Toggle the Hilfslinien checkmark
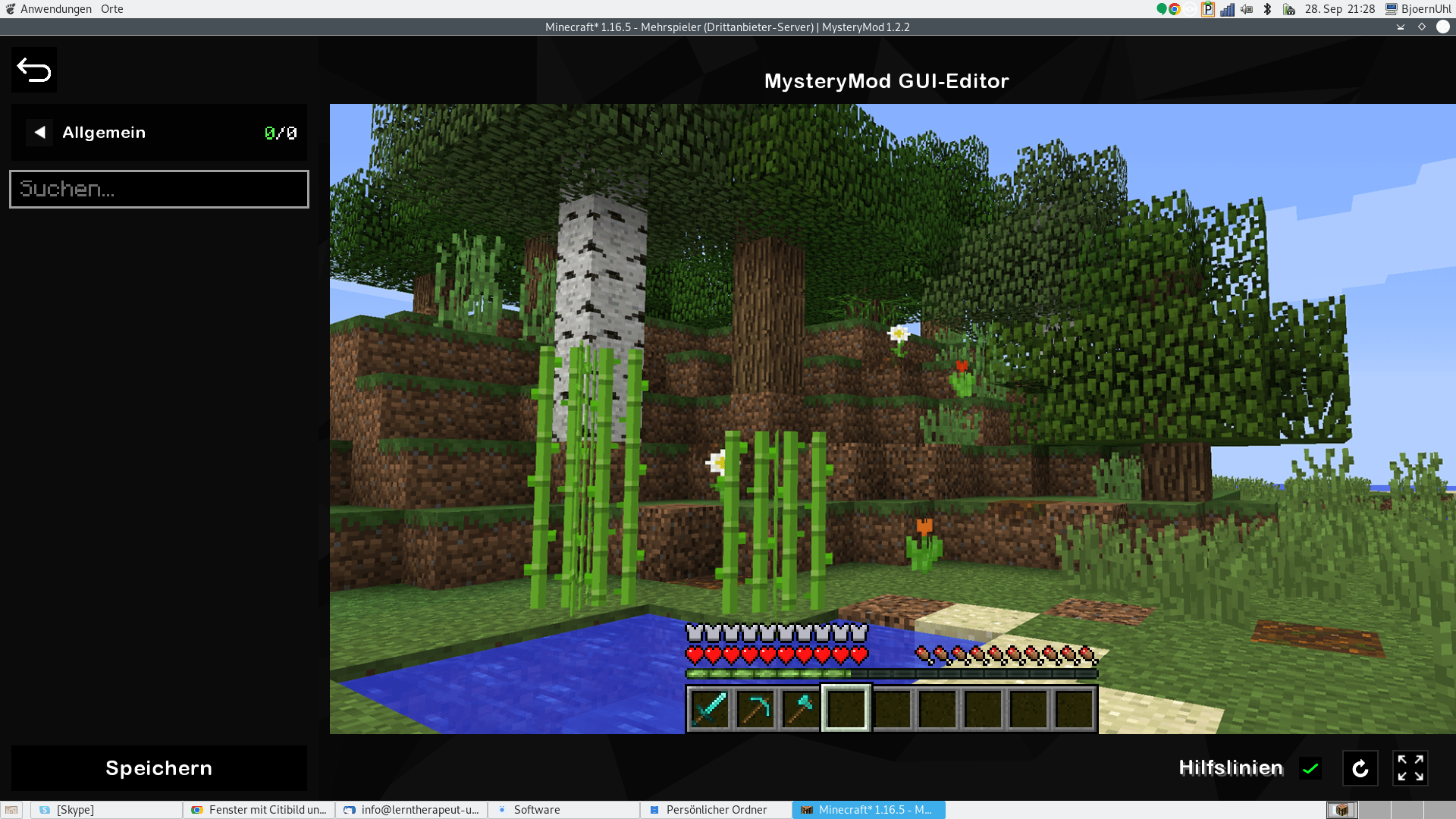Image resolution: width=1456 pixels, height=819 pixels. click(1310, 769)
